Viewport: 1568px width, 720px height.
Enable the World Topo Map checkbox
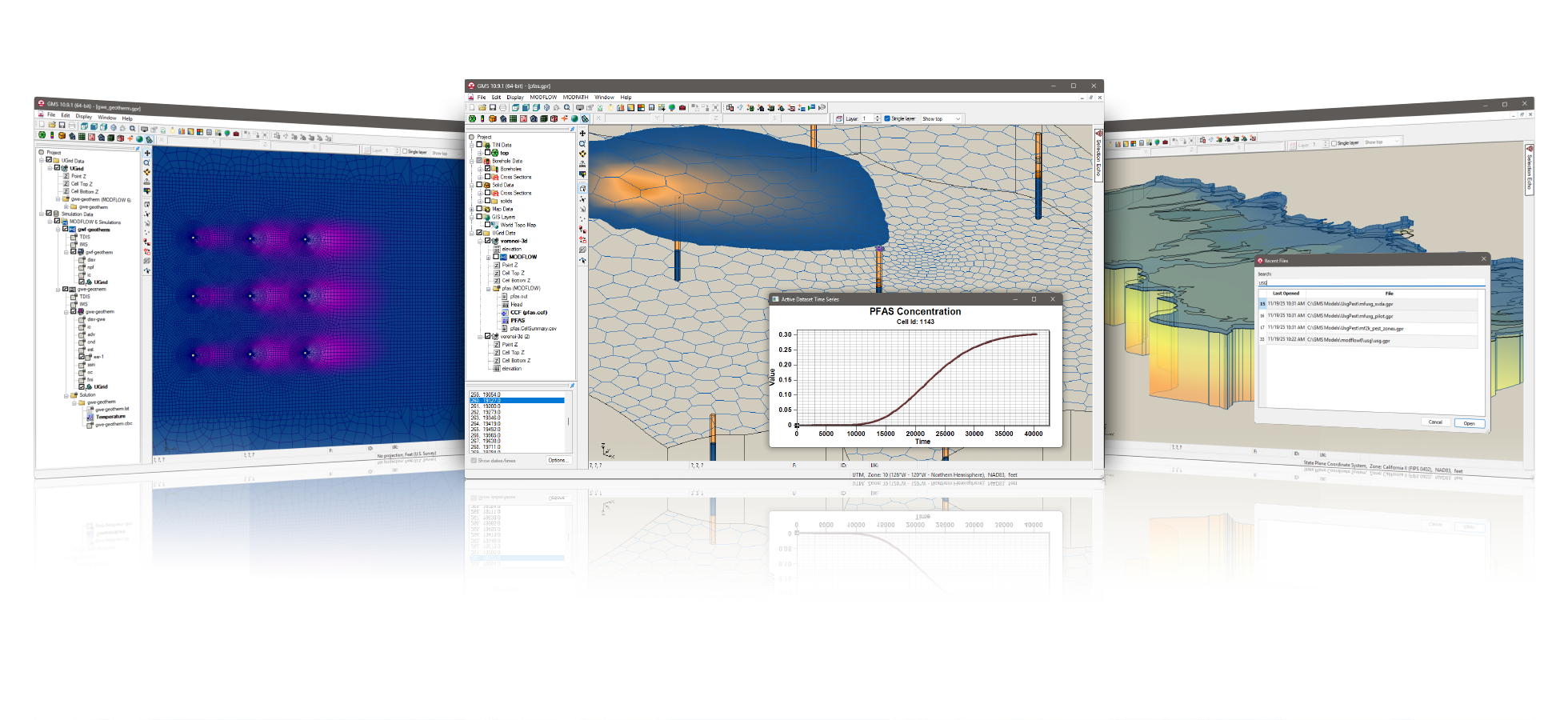[487, 225]
